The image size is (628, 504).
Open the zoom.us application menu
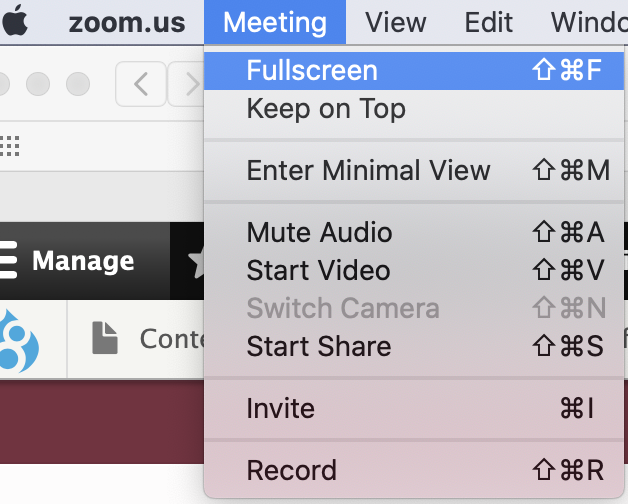point(127,22)
